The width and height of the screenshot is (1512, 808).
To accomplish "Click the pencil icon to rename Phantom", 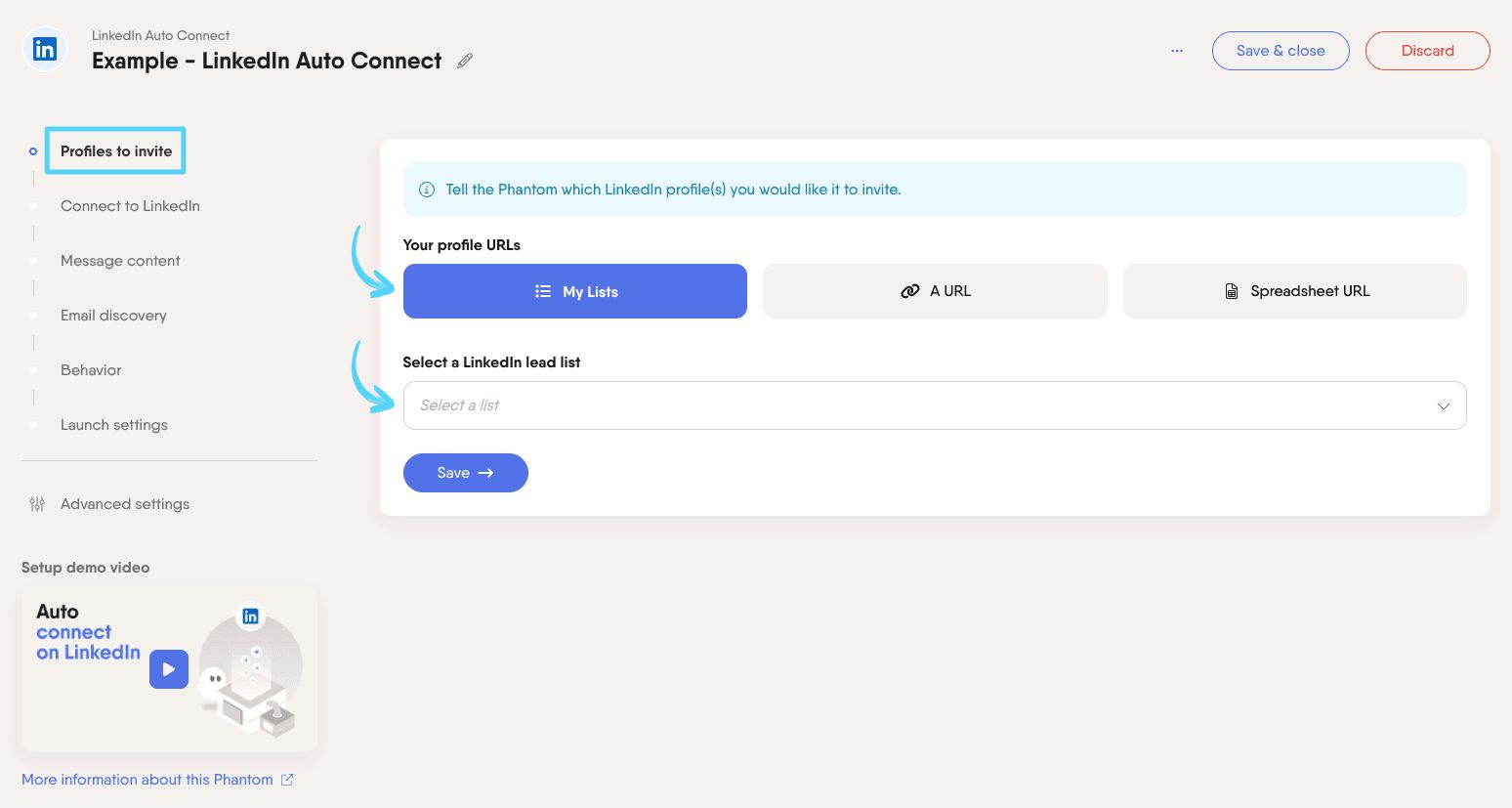I will pyautogui.click(x=465, y=61).
